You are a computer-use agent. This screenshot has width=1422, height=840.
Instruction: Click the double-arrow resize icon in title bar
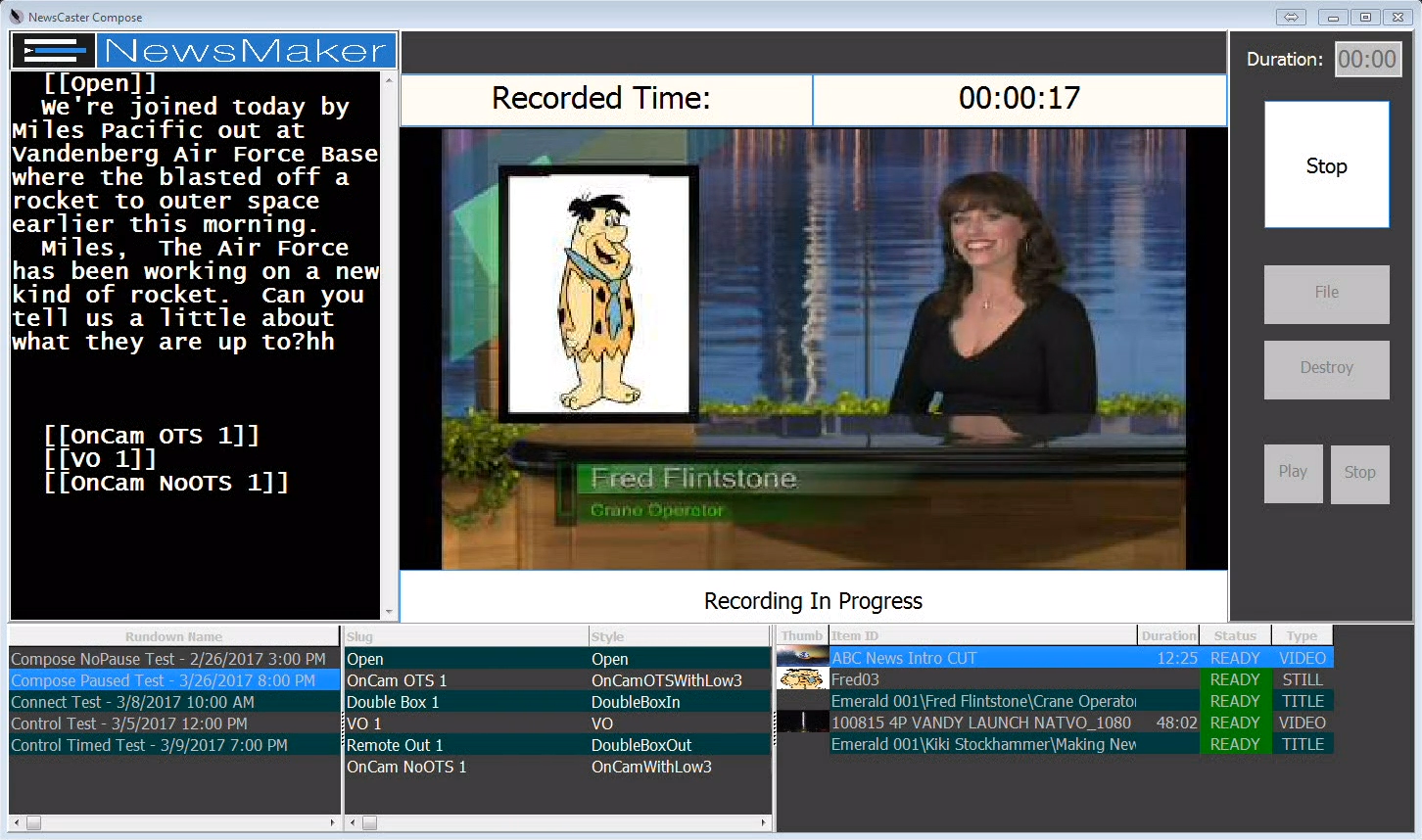(x=1291, y=17)
